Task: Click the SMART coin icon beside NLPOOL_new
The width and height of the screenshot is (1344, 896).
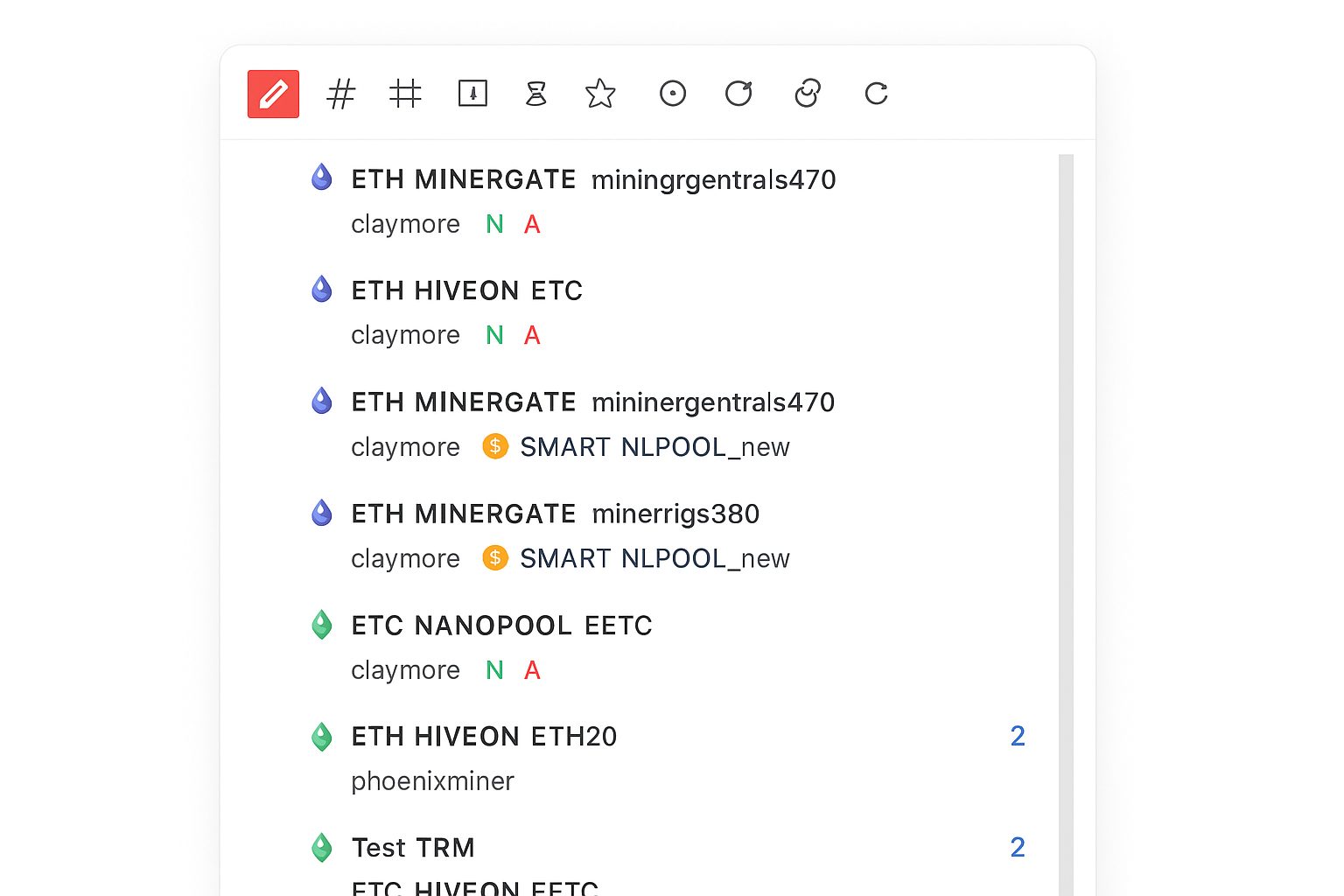Action: pos(494,446)
